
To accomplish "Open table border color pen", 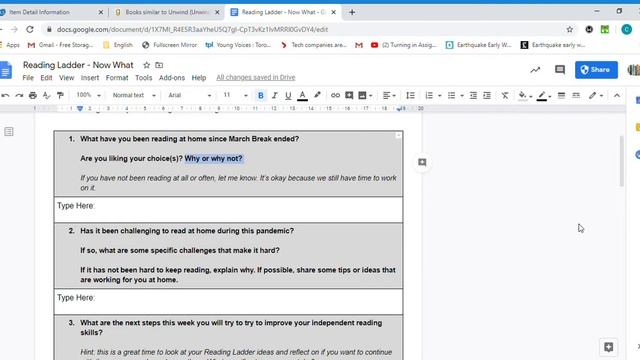I will pyautogui.click(x=544, y=96).
